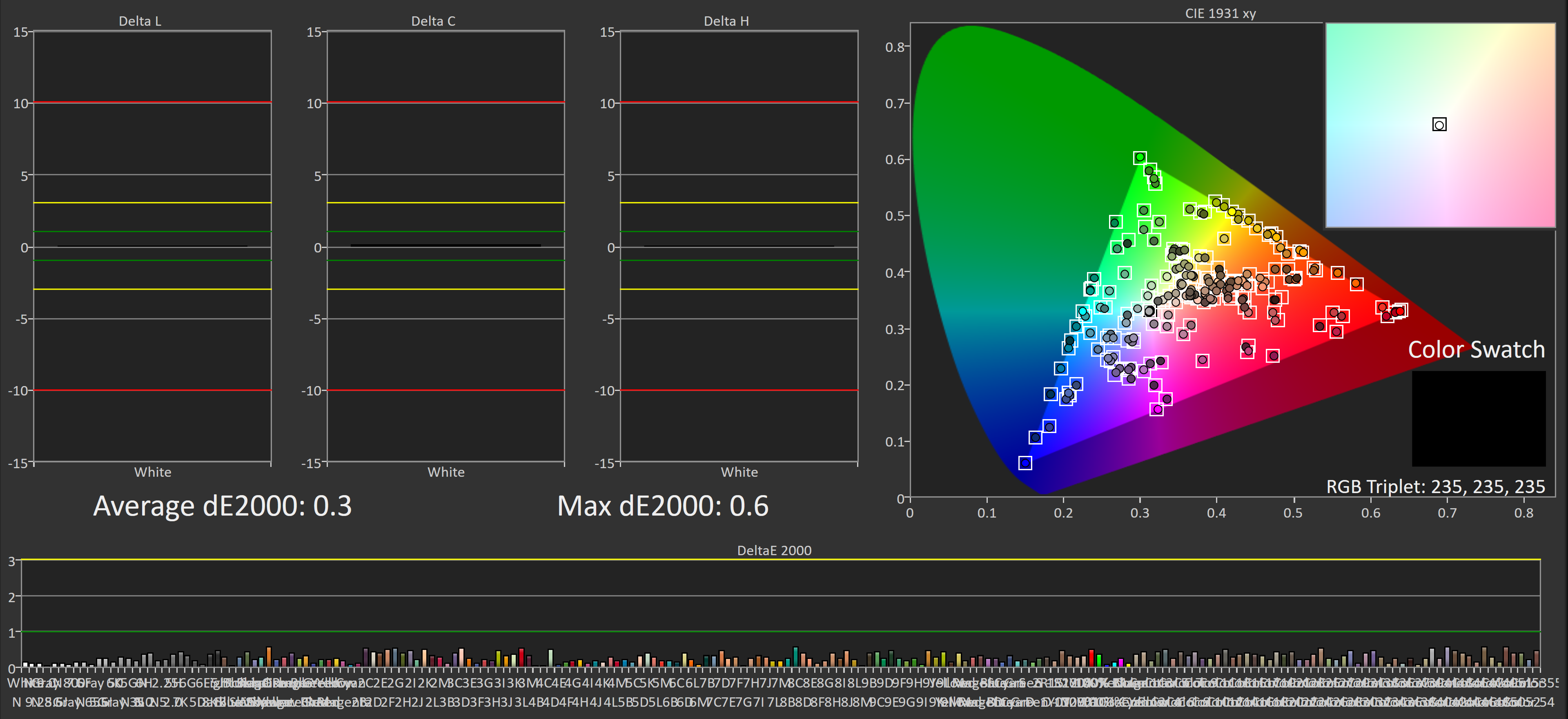The width and height of the screenshot is (1568, 719).
Task: Select the rightmost red primary point on CIE chart
Action: coord(1400,310)
